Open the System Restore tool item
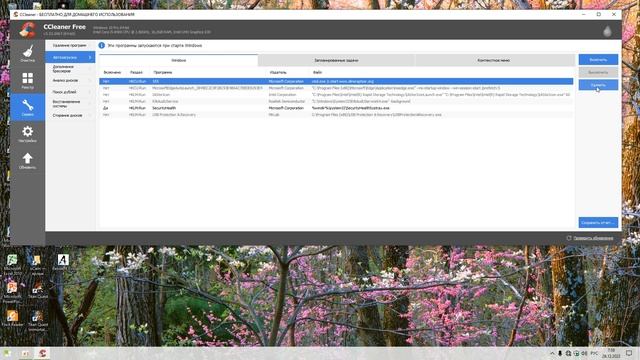 (70, 104)
